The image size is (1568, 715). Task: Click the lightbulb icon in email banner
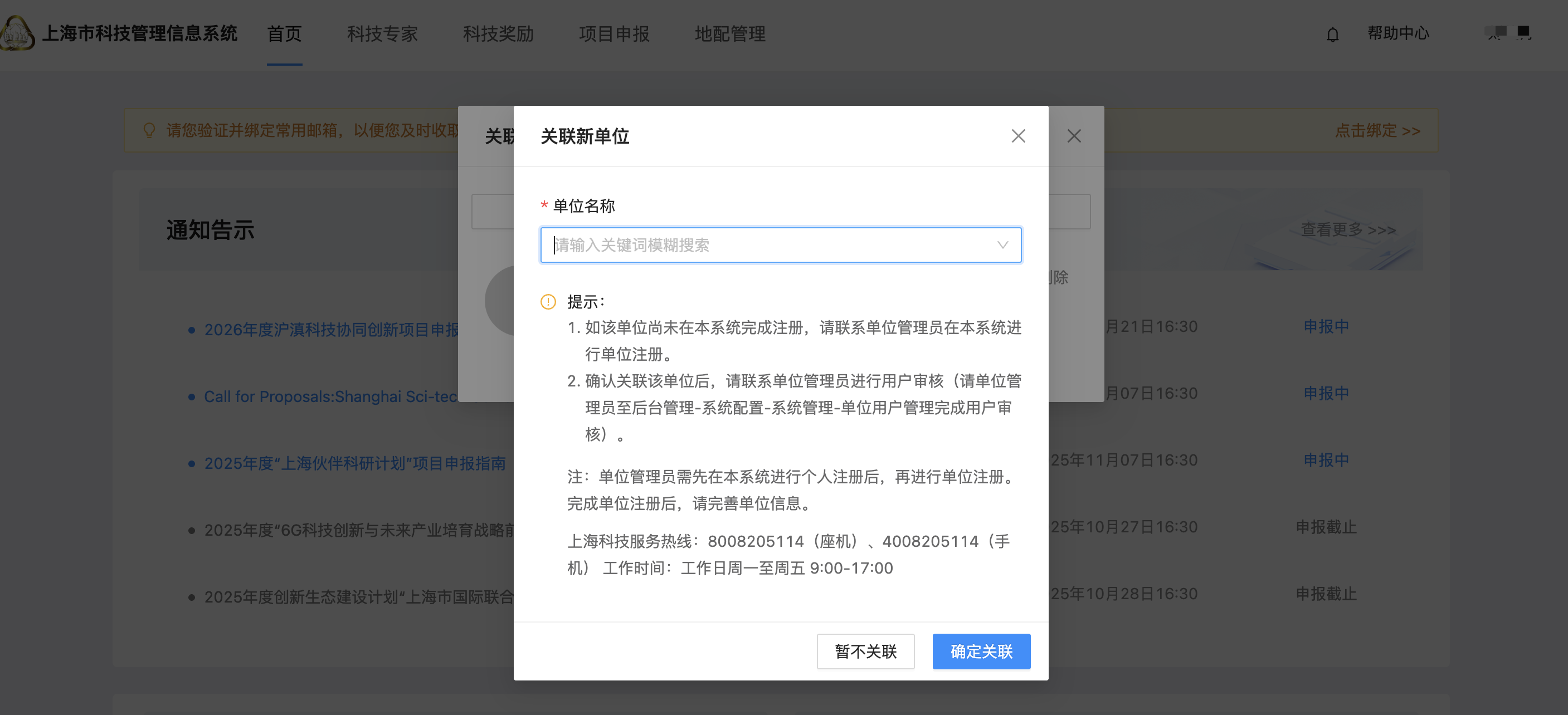149,130
